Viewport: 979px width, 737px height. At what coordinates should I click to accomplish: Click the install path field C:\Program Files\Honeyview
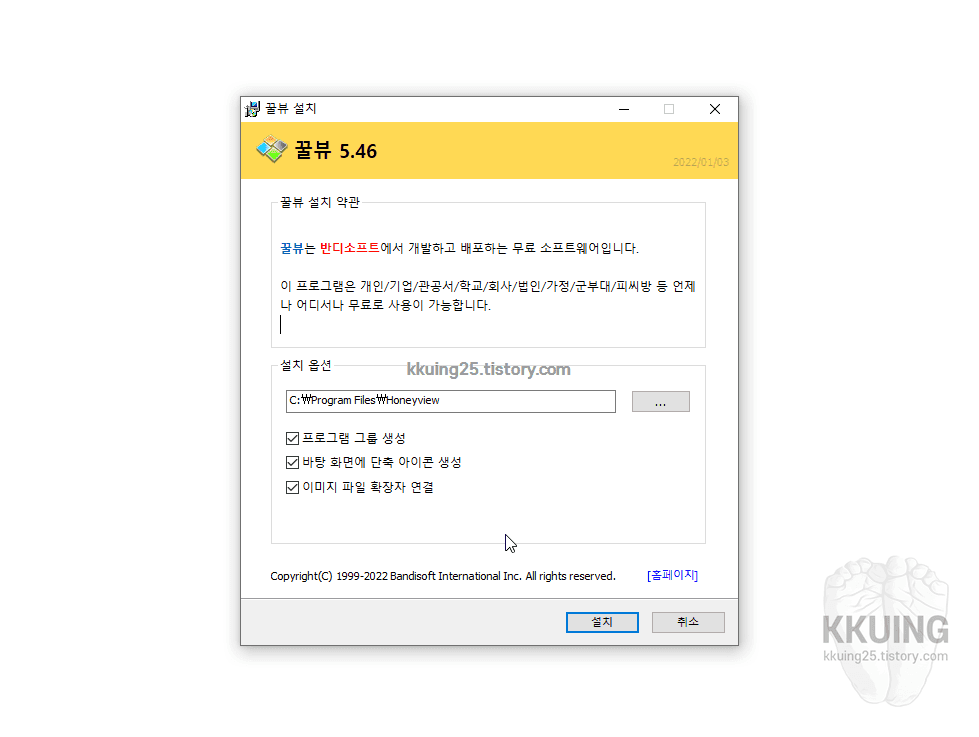[x=451, y=401]
